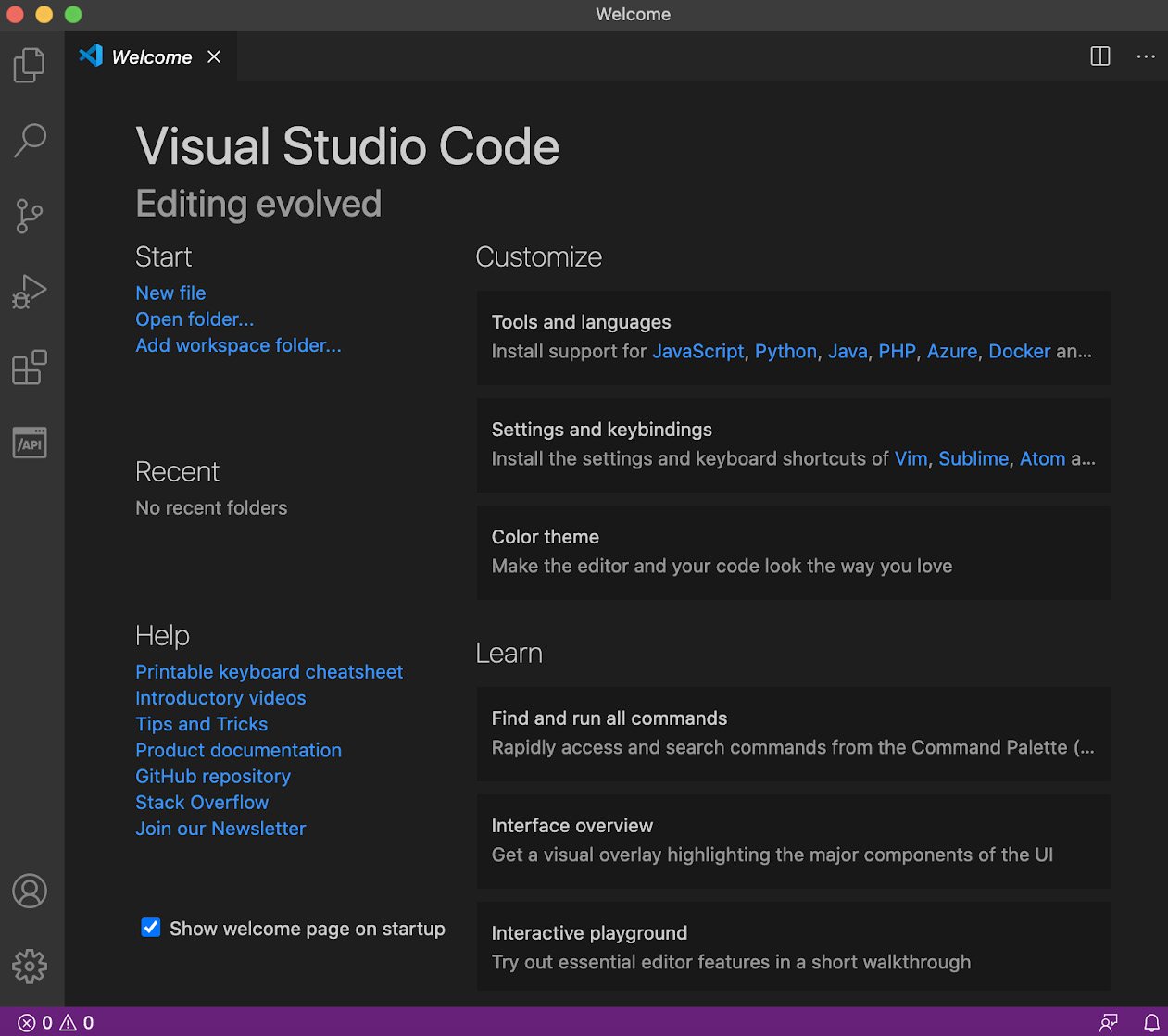
Task: Open the Interactive playground card
Action: click(794, 946)
